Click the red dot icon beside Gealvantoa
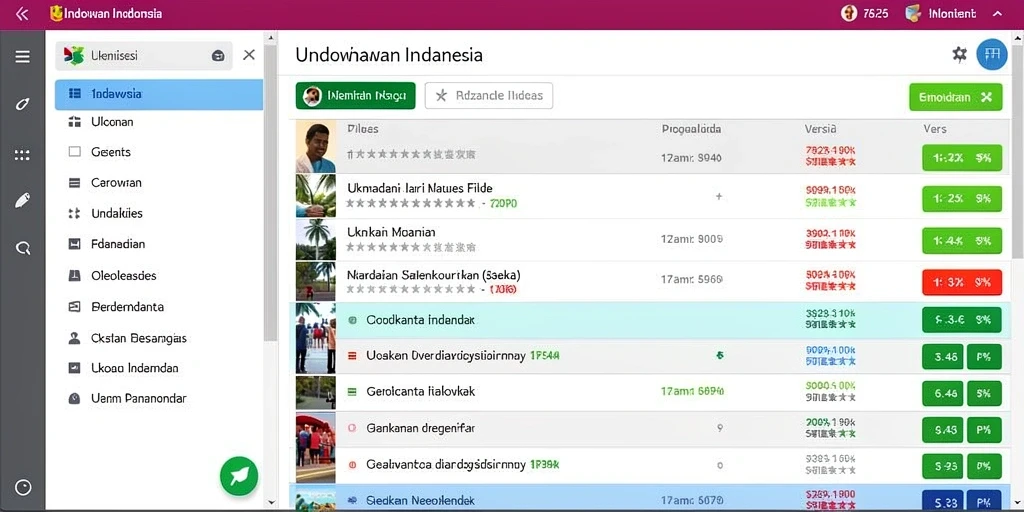The image size is (1024, 512). (x=353, y=465)
